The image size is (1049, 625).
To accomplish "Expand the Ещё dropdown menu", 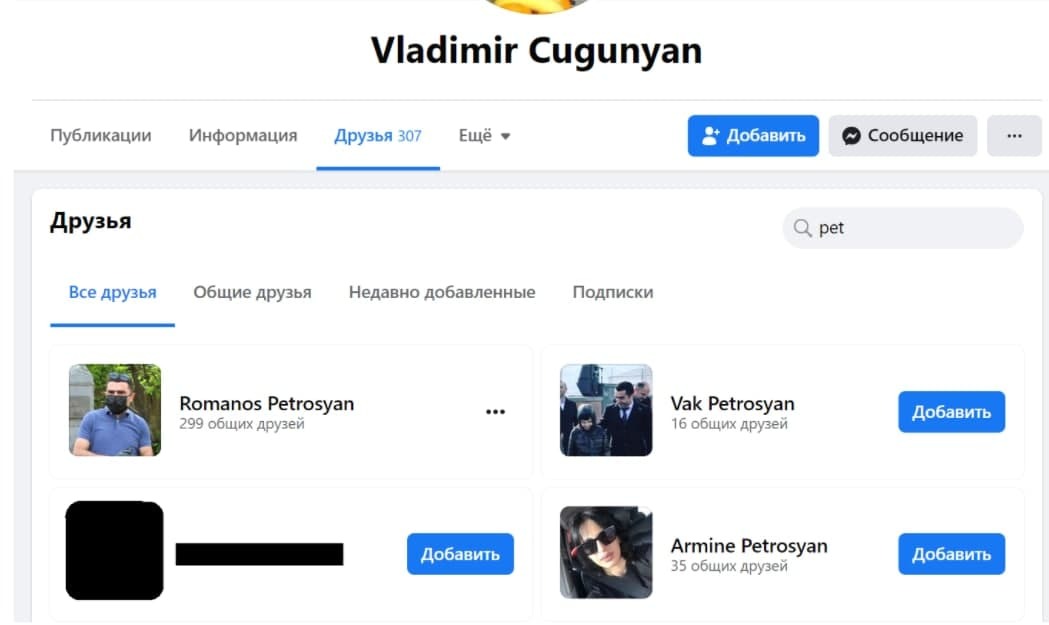I will pyautogui.click(x=484, y=136).
